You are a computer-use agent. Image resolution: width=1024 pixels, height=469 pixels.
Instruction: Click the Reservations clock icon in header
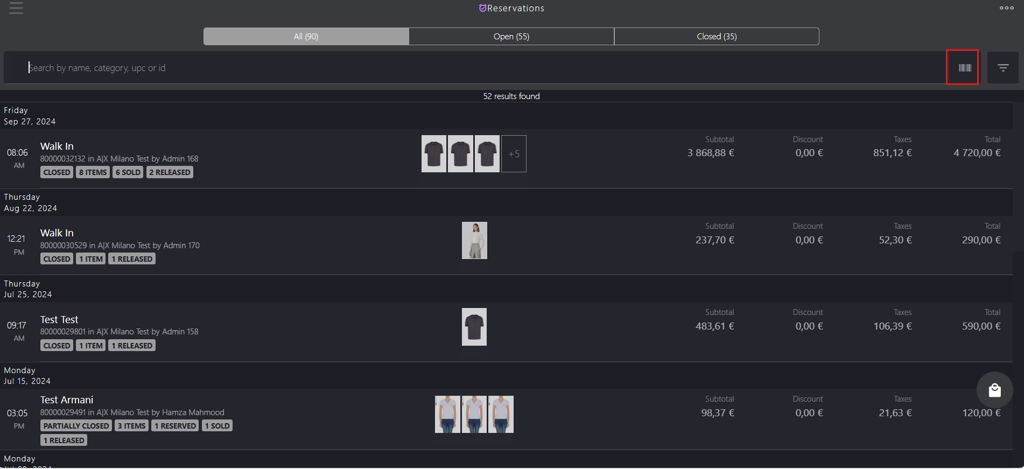(x=483, y=8)
